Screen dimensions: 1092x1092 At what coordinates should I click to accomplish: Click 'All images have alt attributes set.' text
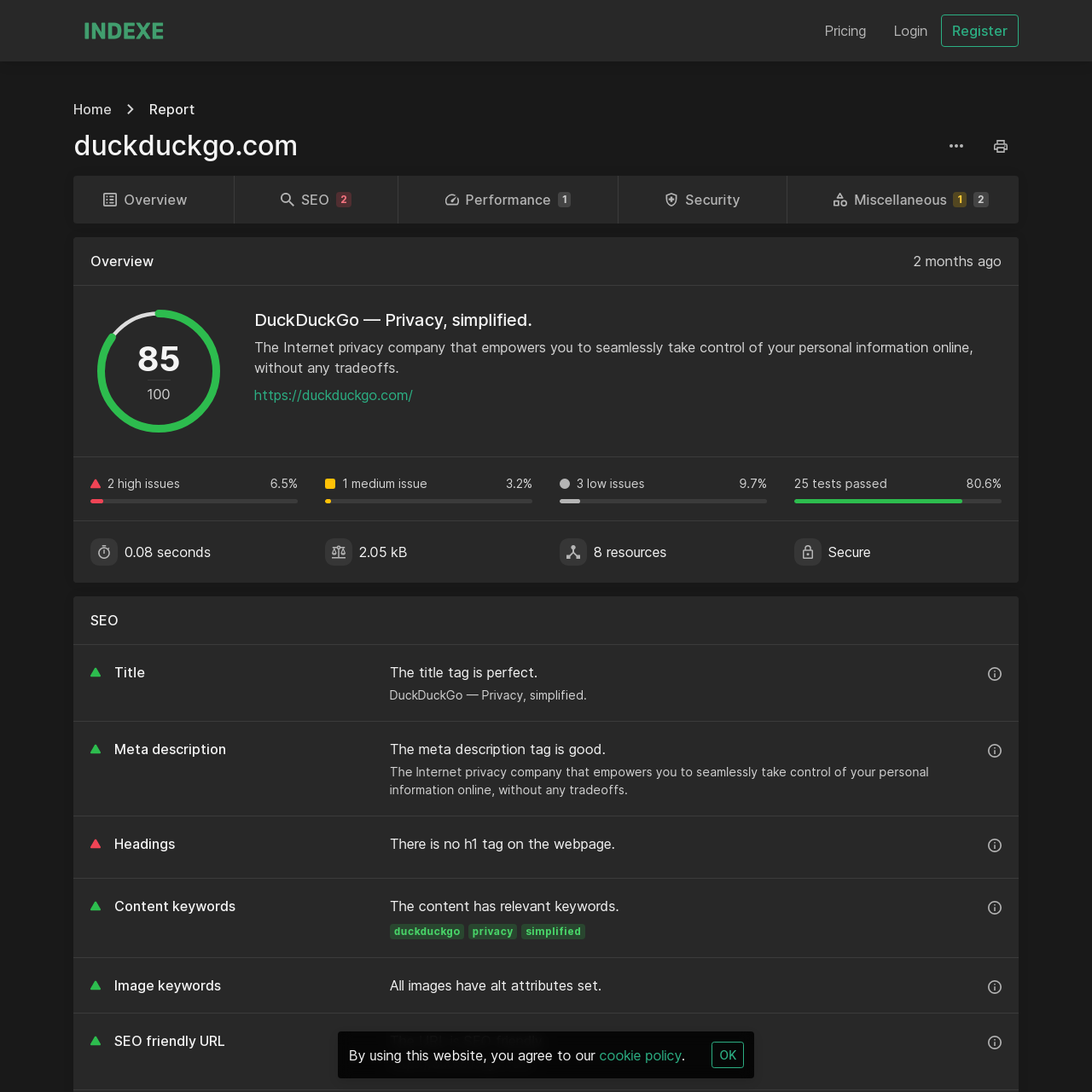(x=496, y=985)
